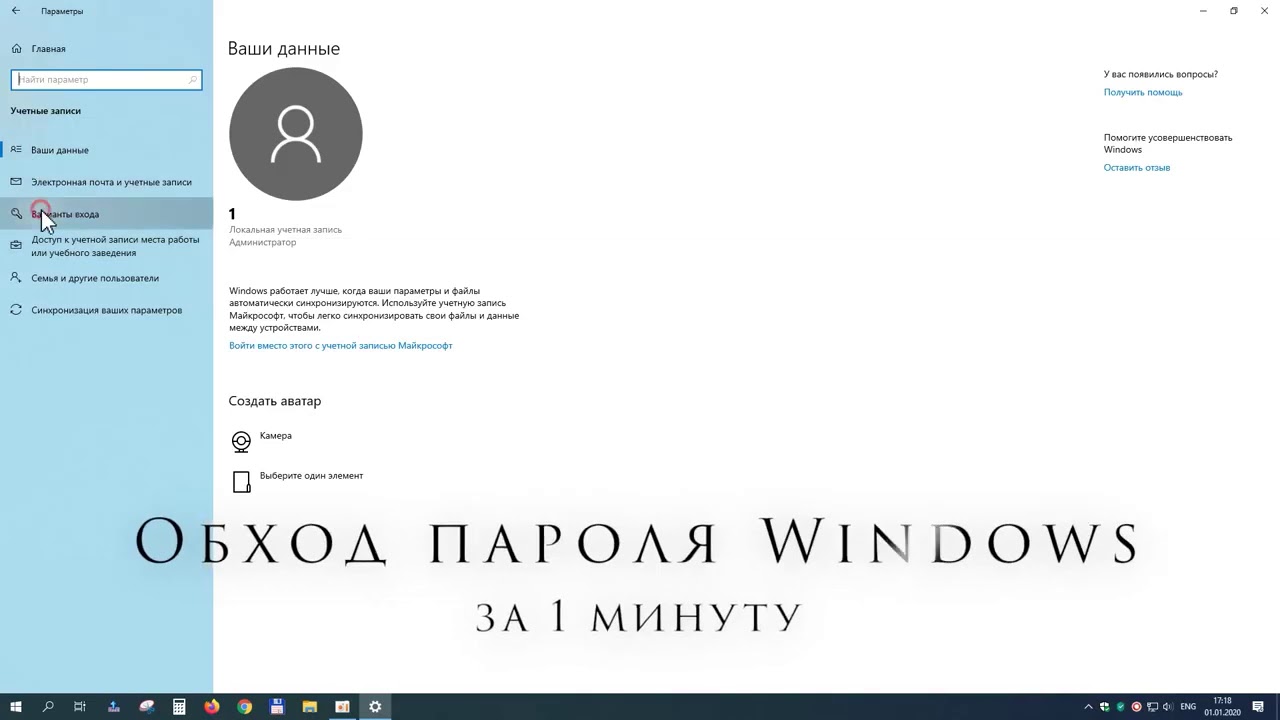Viewport: 1280px width, 720px height.
Task: Switch ENG input language
Action: (1188, 707)
